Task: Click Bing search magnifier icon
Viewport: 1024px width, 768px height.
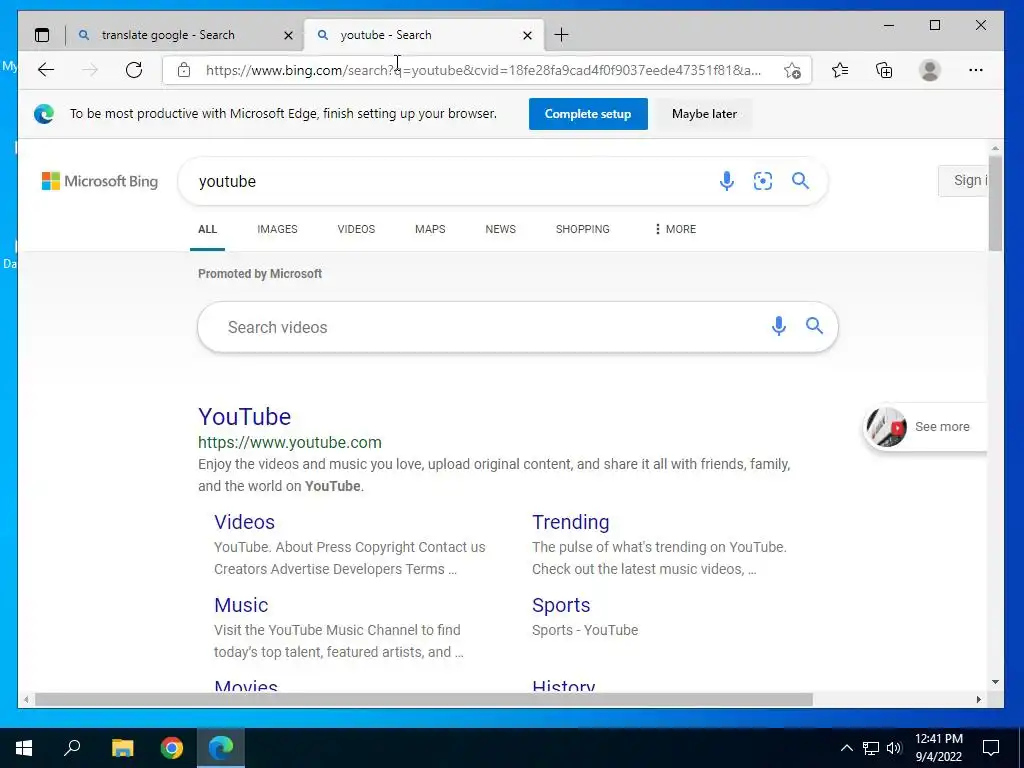Action: tap(801, 180)
